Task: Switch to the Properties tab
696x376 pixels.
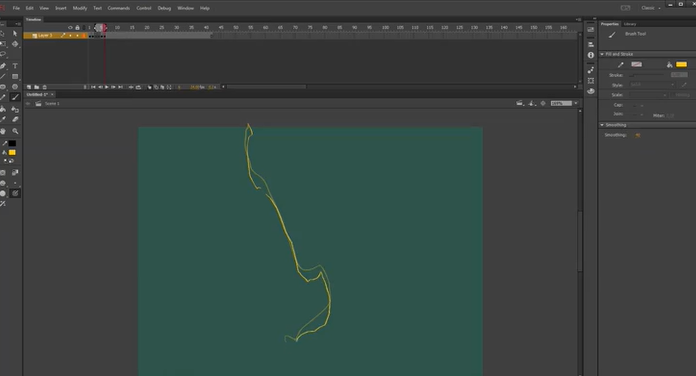Action: click(609, 24)
